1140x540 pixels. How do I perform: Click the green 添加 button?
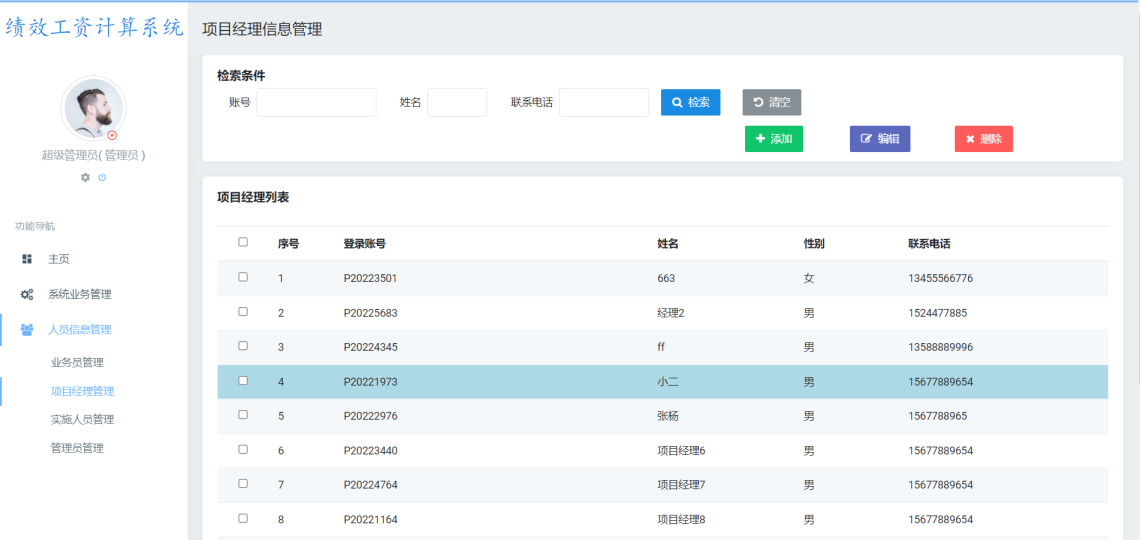coord(774,139)
